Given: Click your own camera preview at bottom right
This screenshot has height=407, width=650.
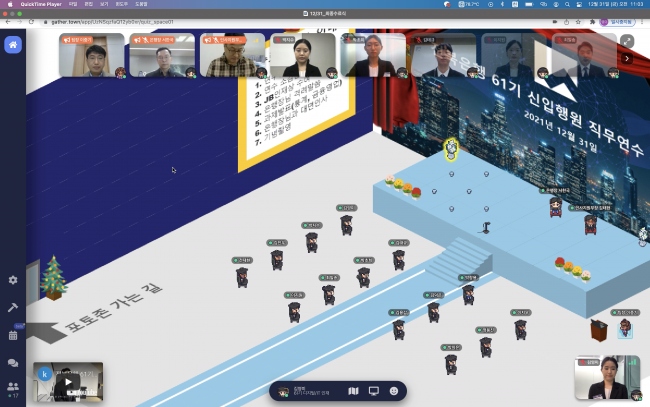Looking at the screenshot, I should click(607, 377).
